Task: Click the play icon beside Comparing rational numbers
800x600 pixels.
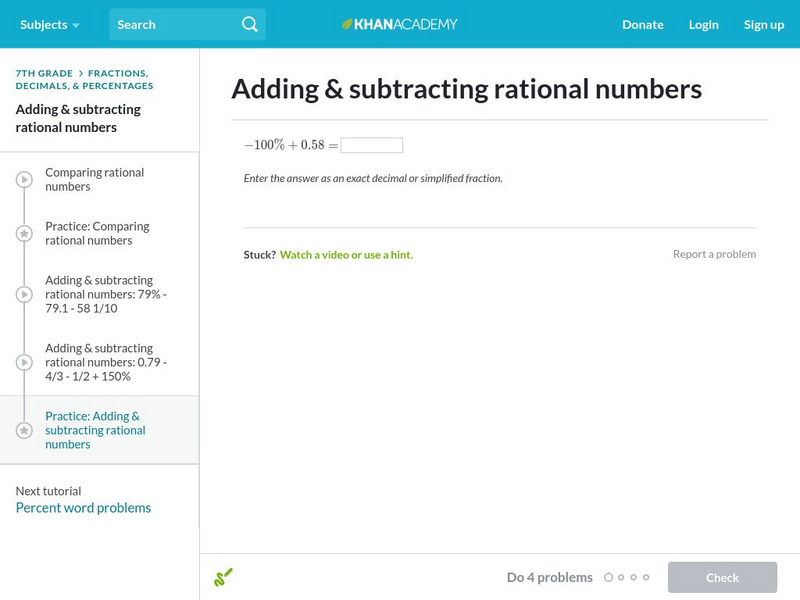Action: click(x=24, y=180)
